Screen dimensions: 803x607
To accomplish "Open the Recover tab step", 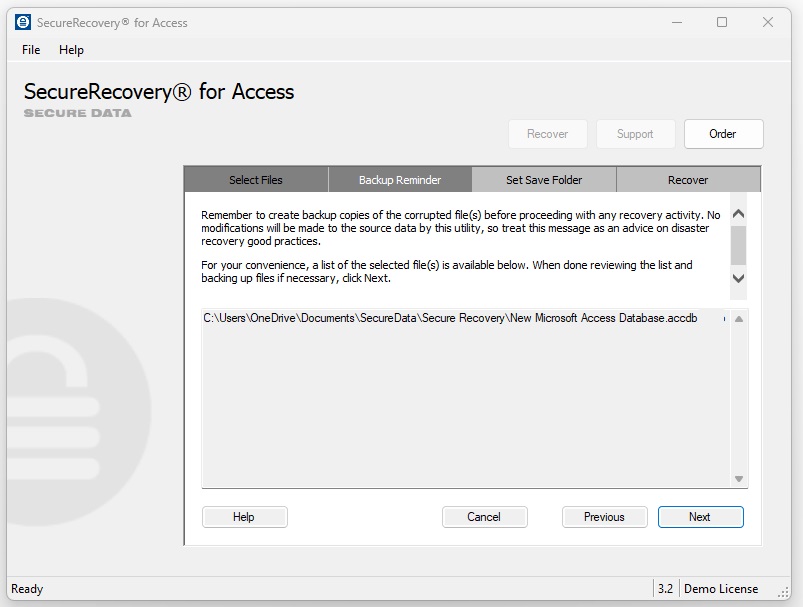I will point(688,180).
